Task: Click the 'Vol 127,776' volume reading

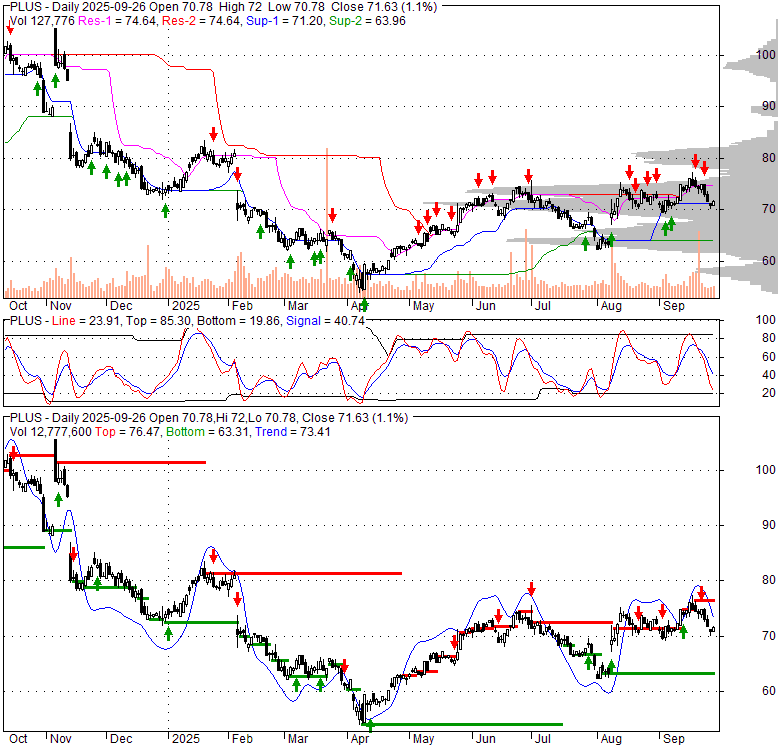Action: point(42,21)
